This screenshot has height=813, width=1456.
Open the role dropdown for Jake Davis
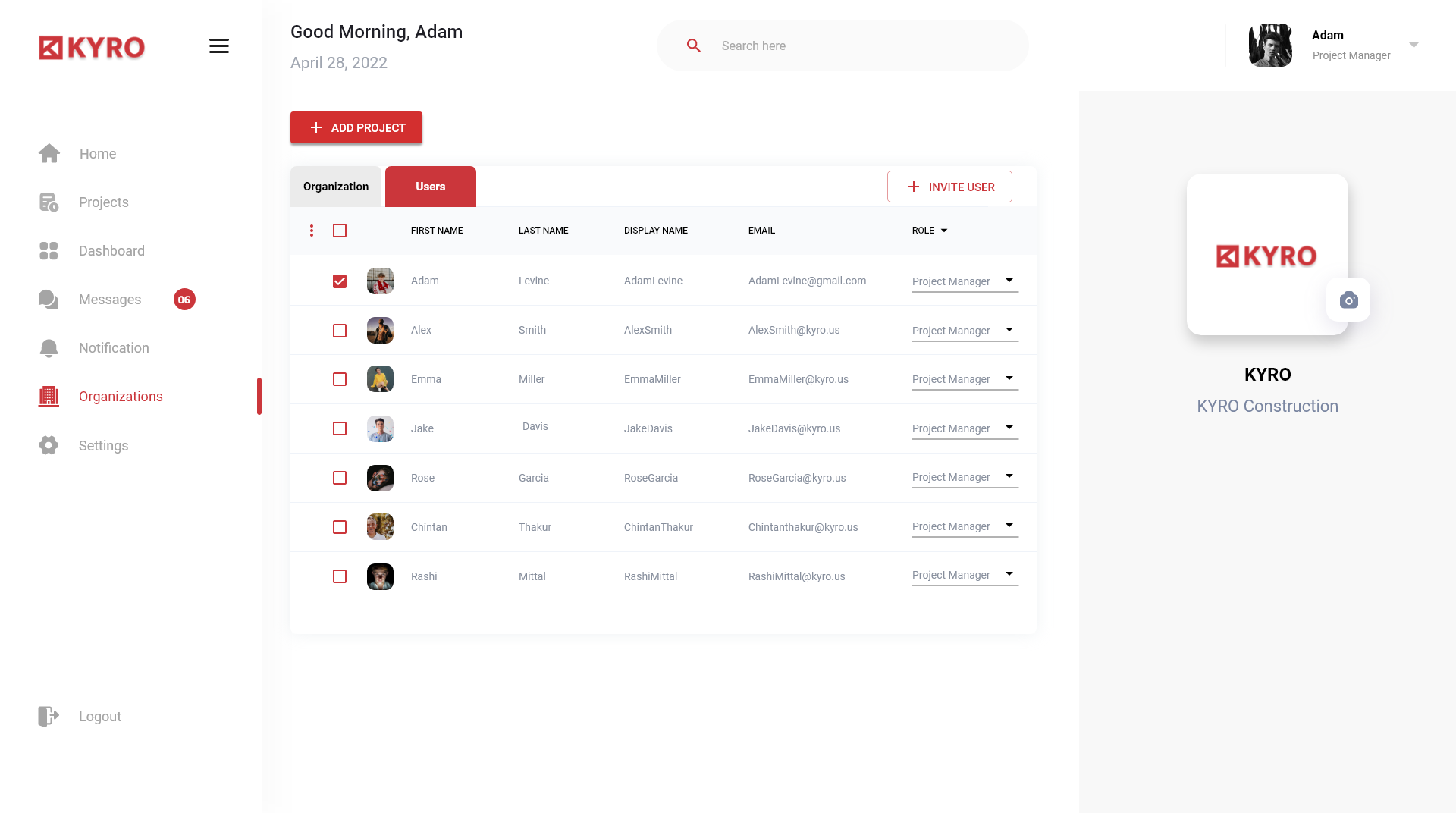click(x=965, y=428)
